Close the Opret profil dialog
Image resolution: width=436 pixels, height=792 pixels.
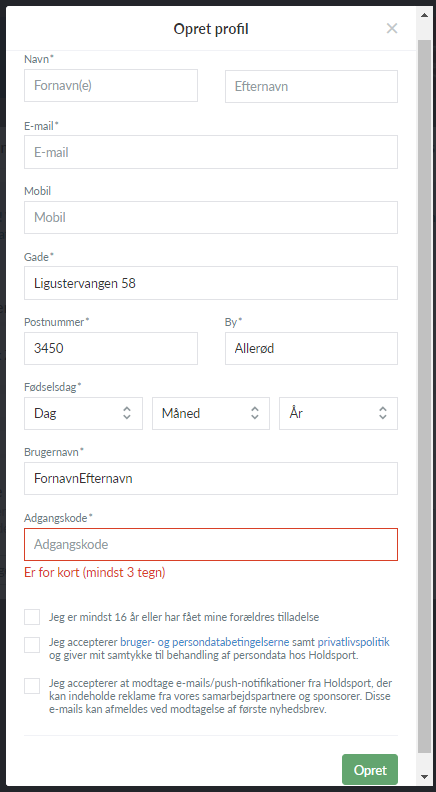pyautogui.click(x=392, y=28)
